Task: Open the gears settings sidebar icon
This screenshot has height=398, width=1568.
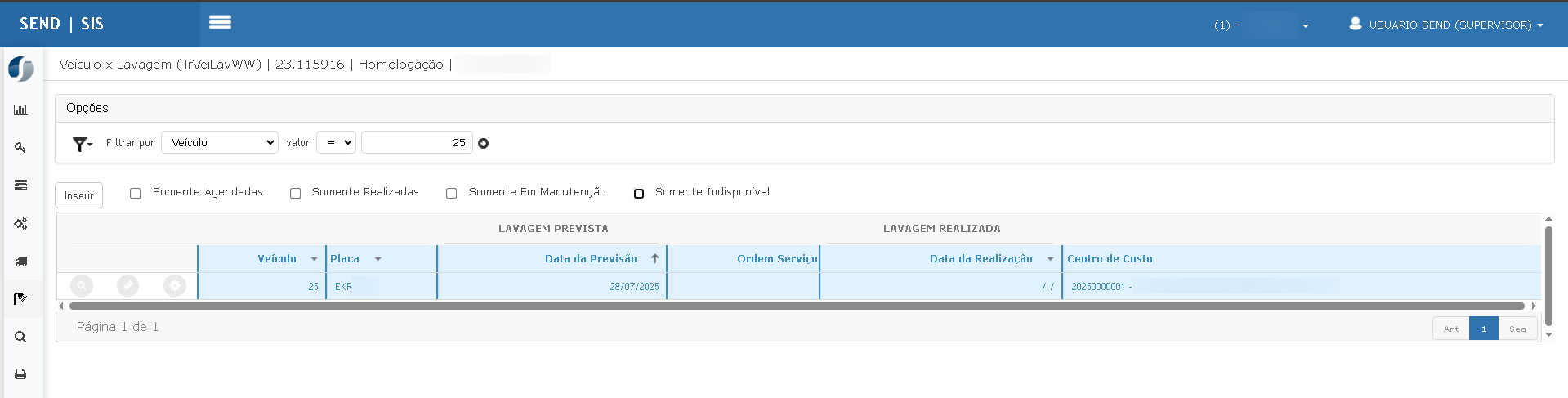Action: coord(20,223)
